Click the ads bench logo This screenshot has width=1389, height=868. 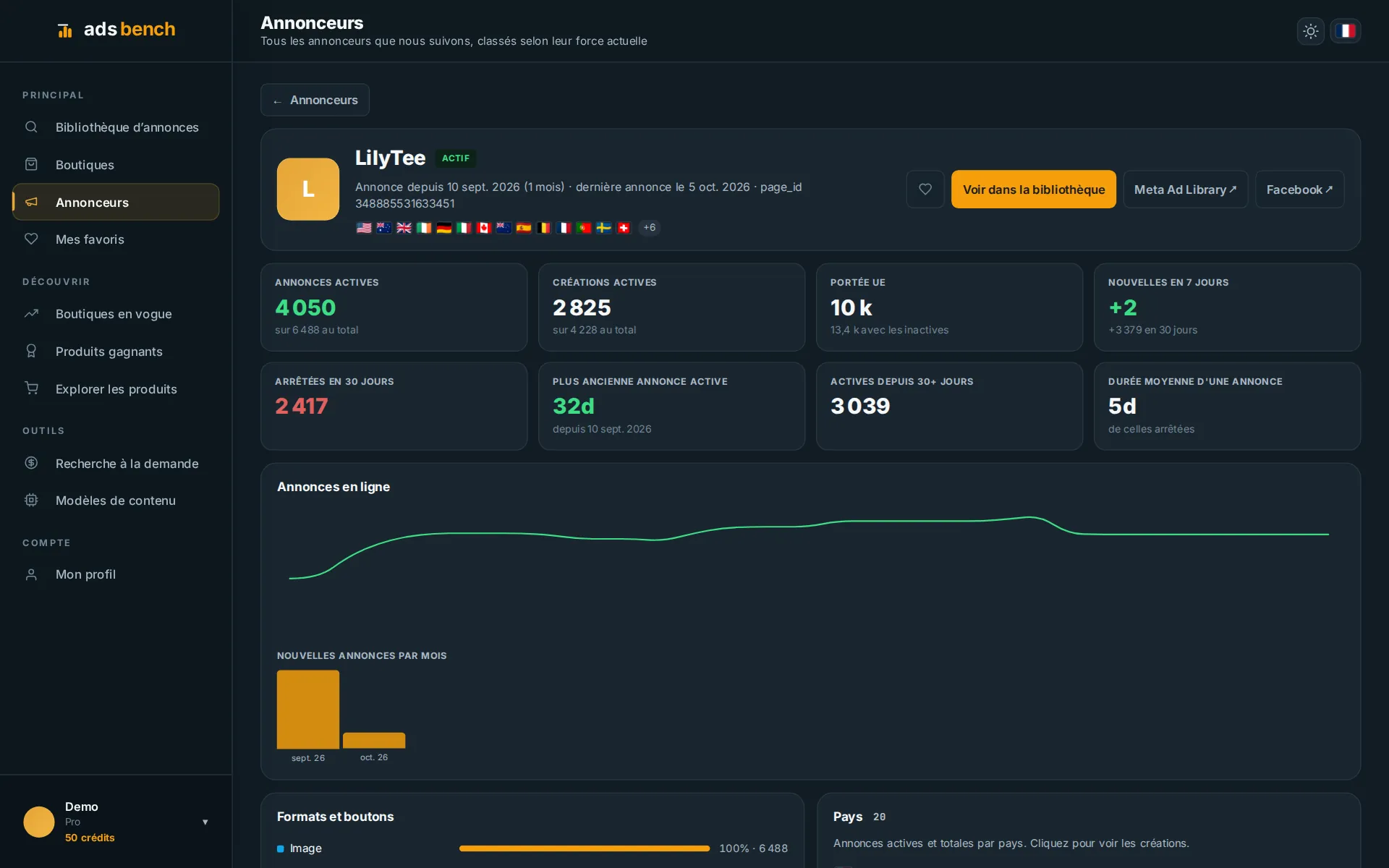116,30
